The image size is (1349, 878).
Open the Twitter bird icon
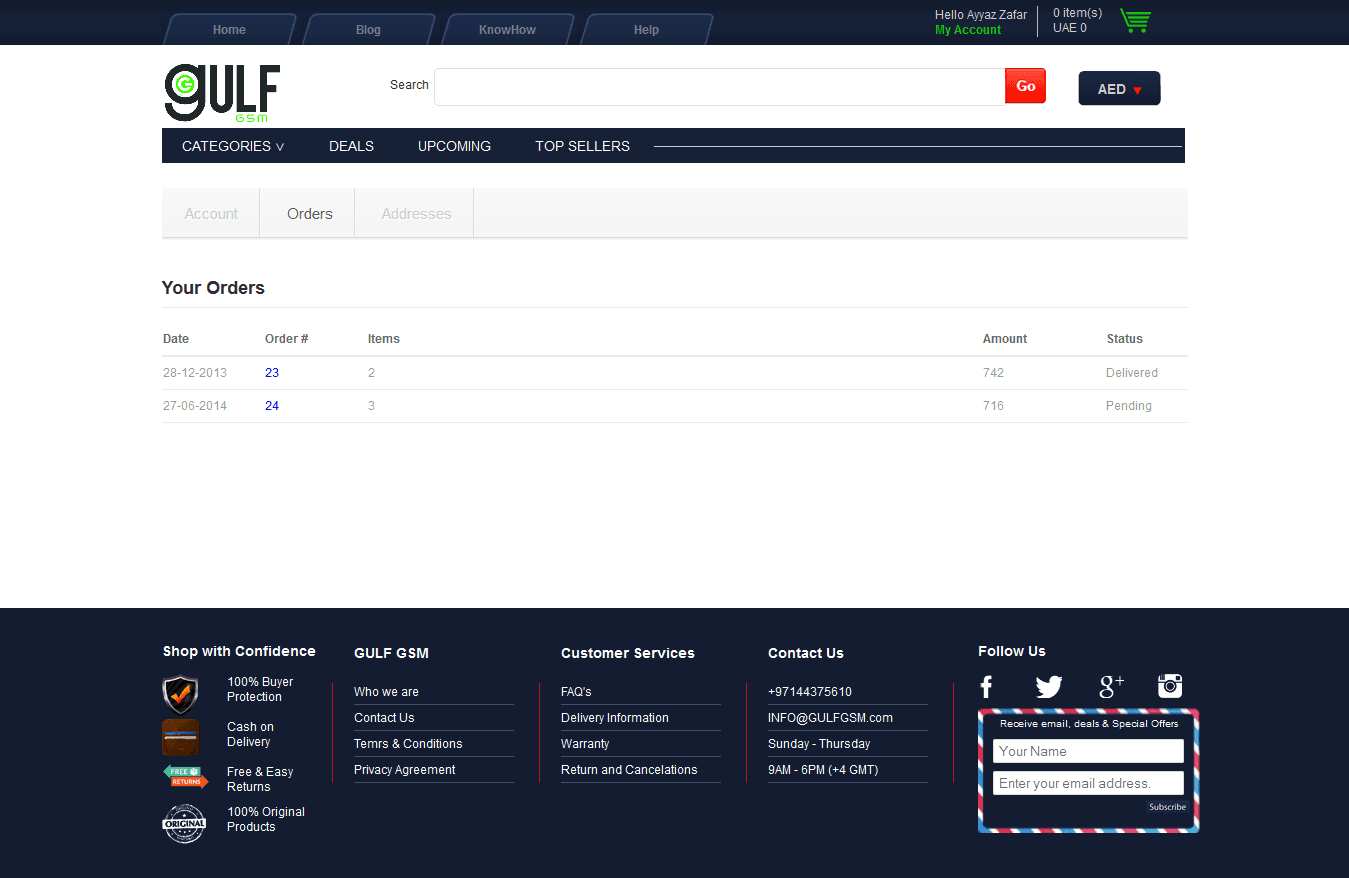[x=1049, y=687]
